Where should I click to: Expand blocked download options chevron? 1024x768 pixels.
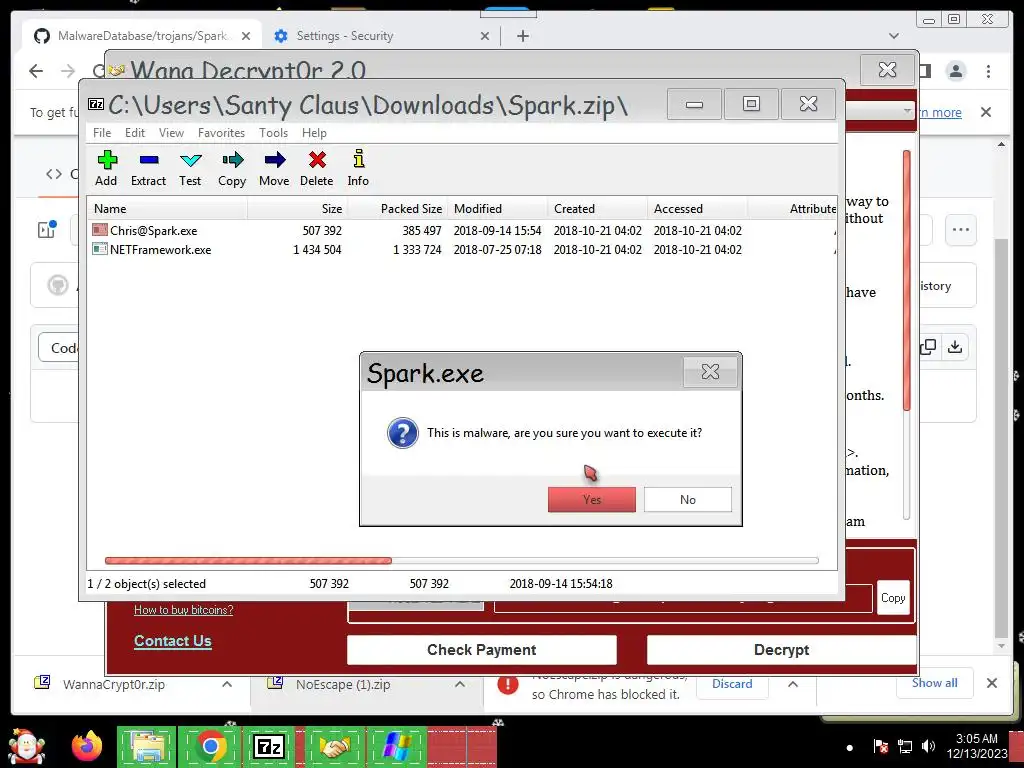(x=793, y=684)
